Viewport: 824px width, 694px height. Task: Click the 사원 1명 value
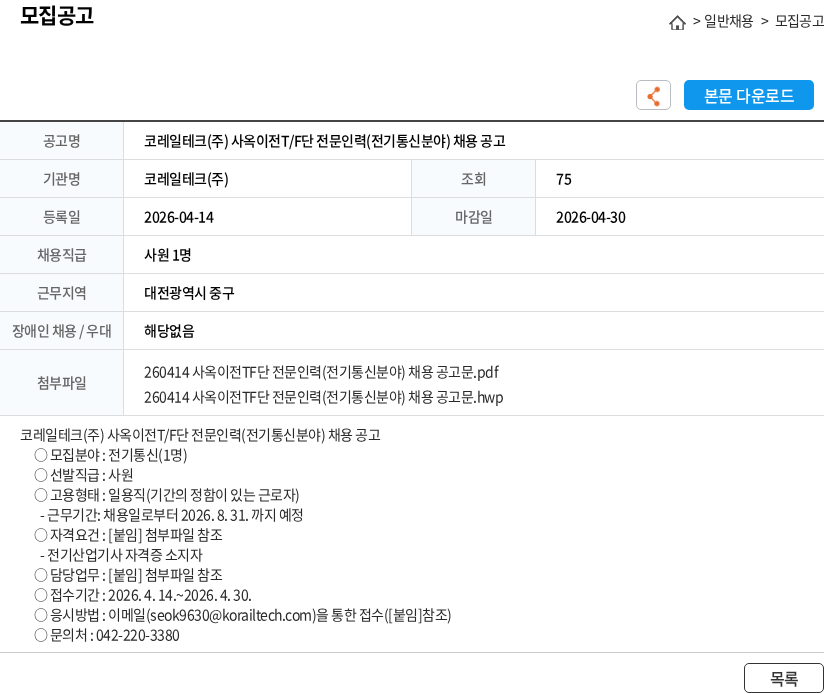click(x=167, y=255)
